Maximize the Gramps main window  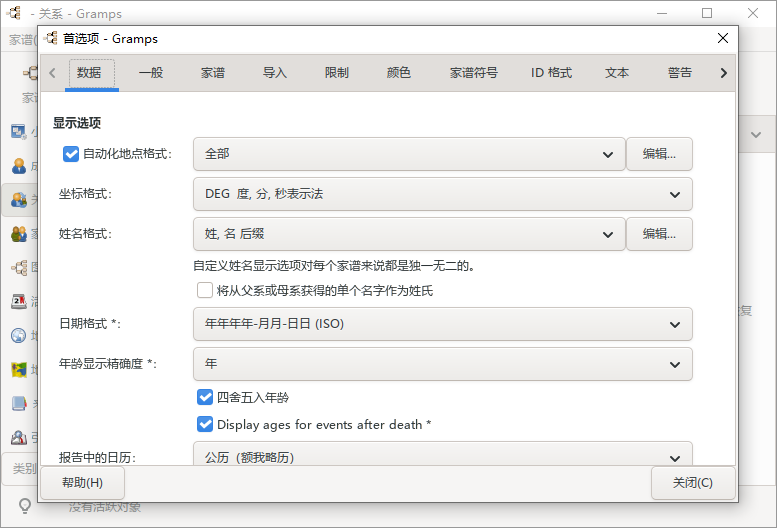coord(707,13)
